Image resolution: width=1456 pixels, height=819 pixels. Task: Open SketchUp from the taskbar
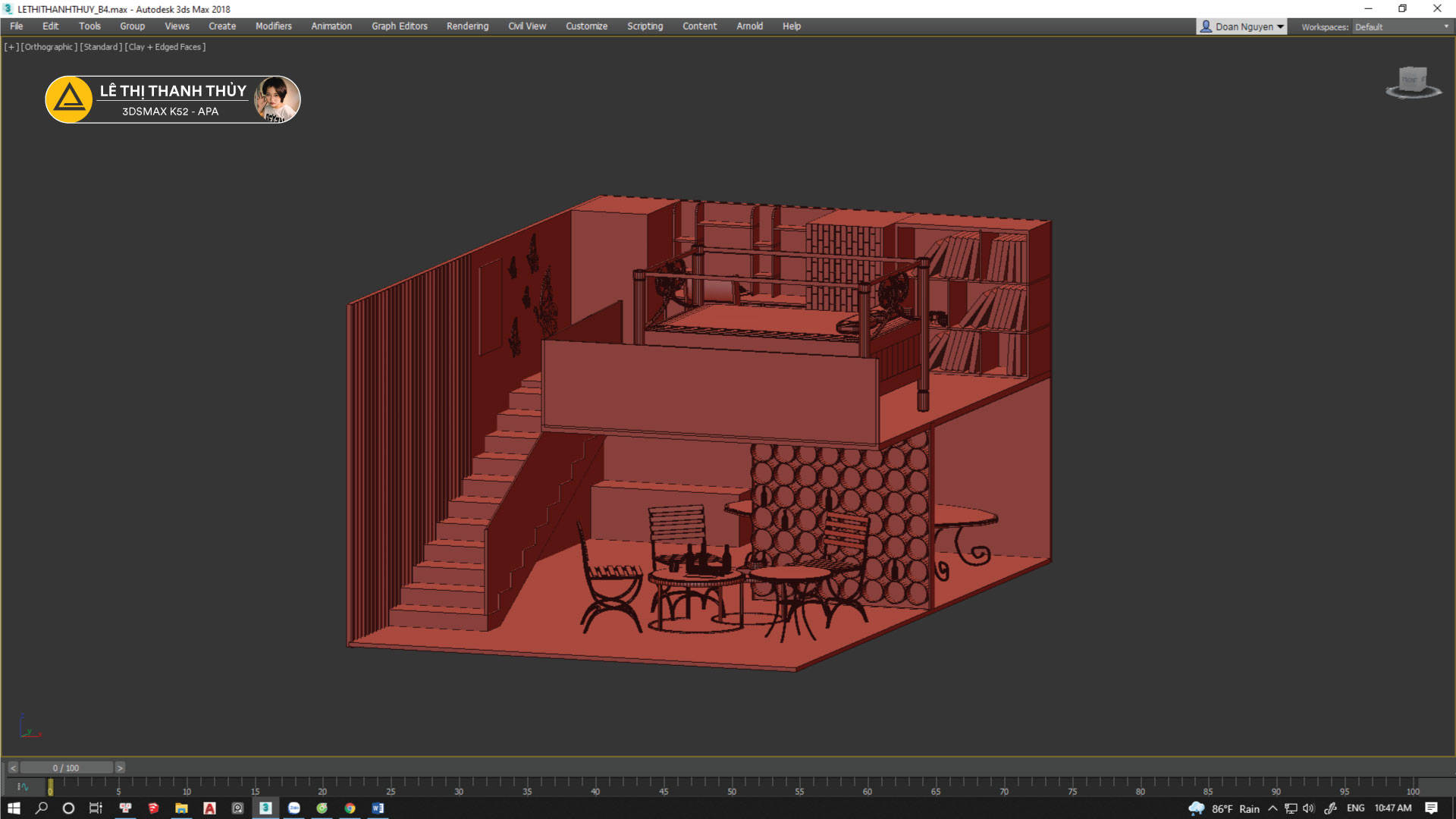coord(153,808)
